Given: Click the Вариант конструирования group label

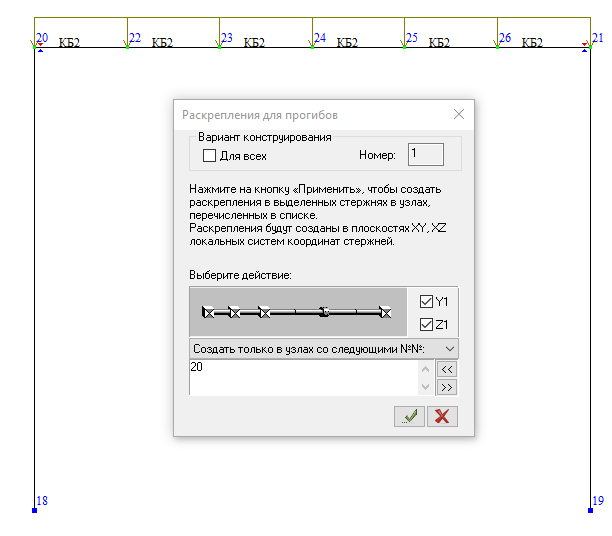Looking at the screenshot, I should pos(265,137).
